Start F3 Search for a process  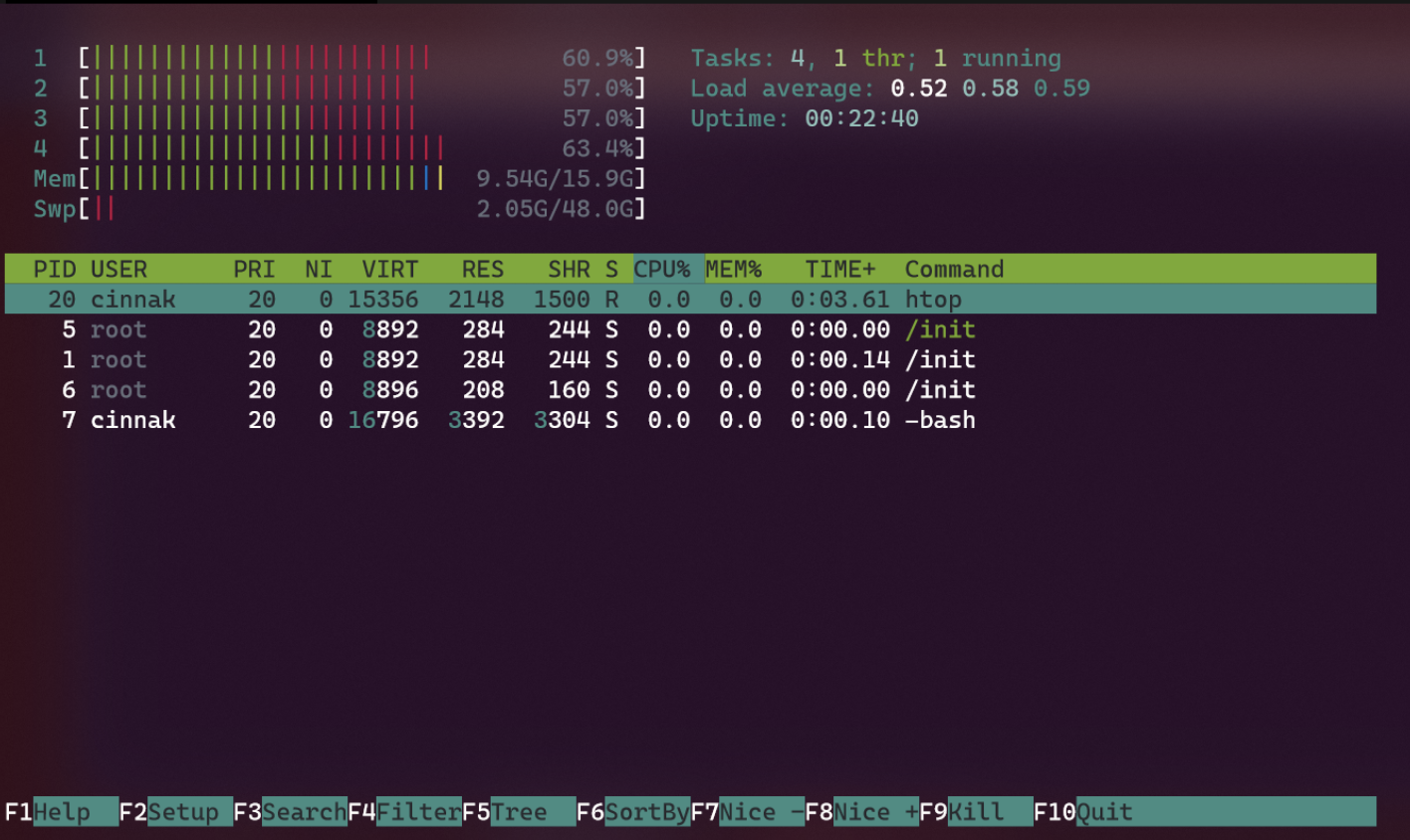290,812
